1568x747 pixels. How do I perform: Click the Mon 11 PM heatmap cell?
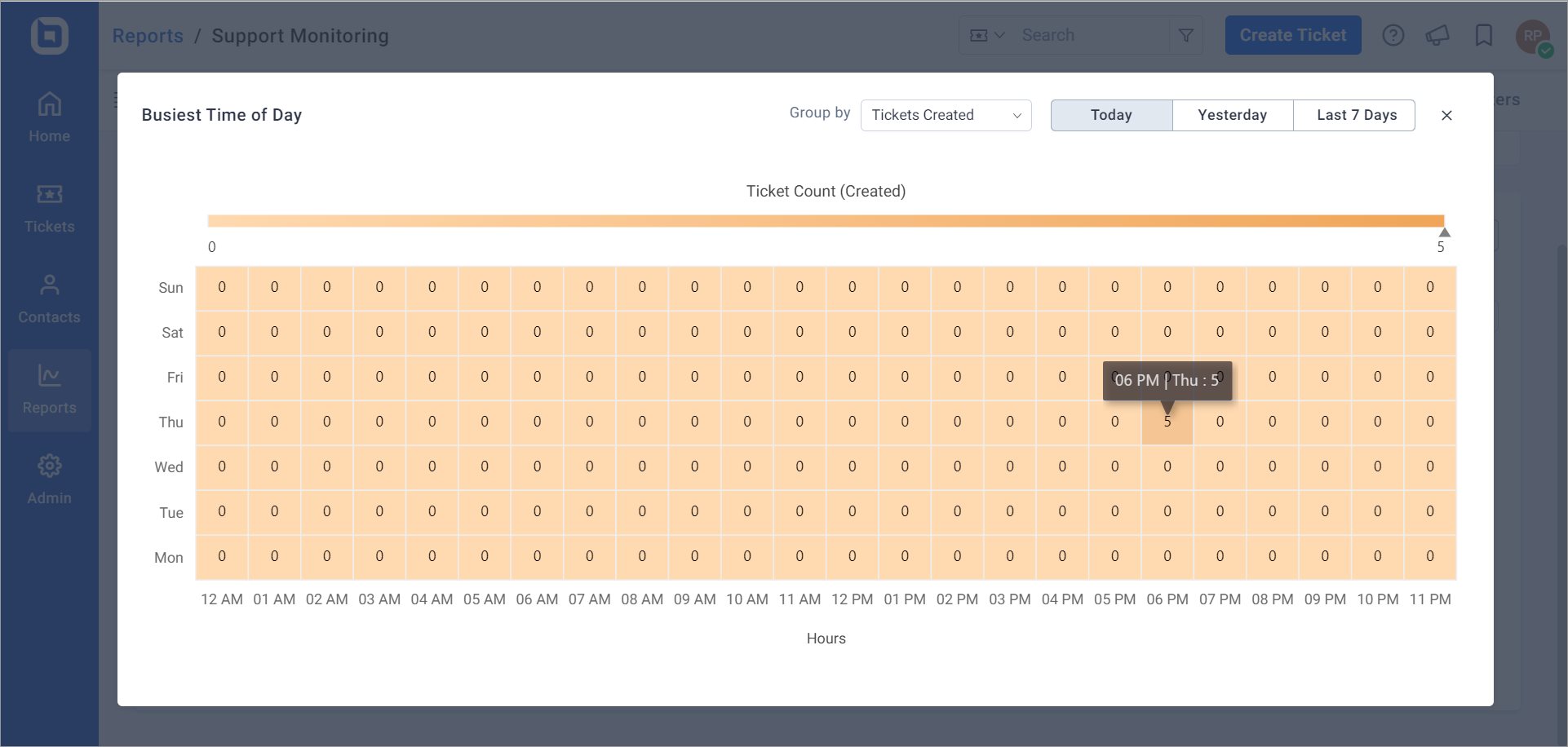(x=1430, y=556)
